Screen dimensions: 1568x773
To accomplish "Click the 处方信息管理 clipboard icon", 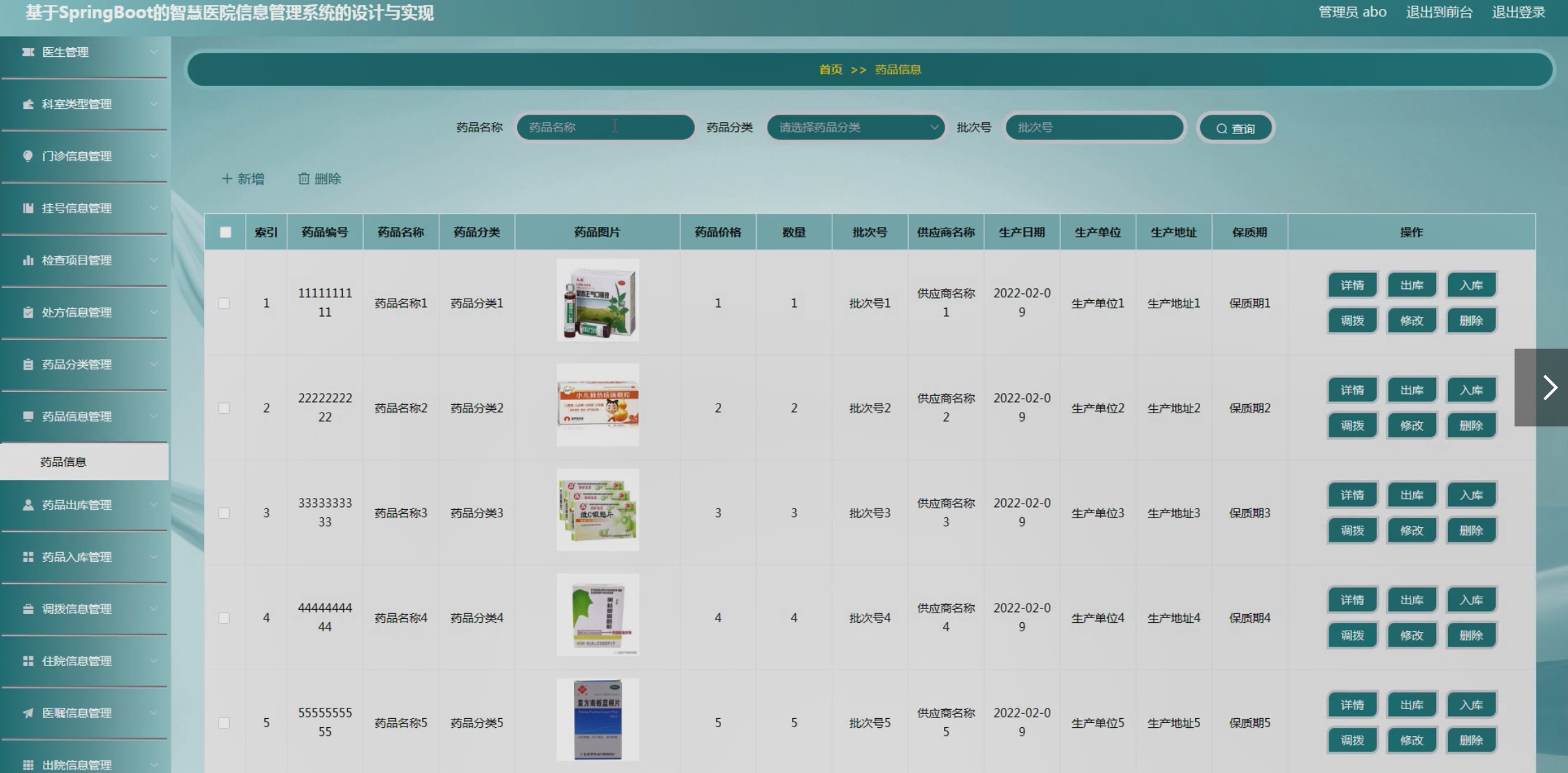I will click(28, 313).
